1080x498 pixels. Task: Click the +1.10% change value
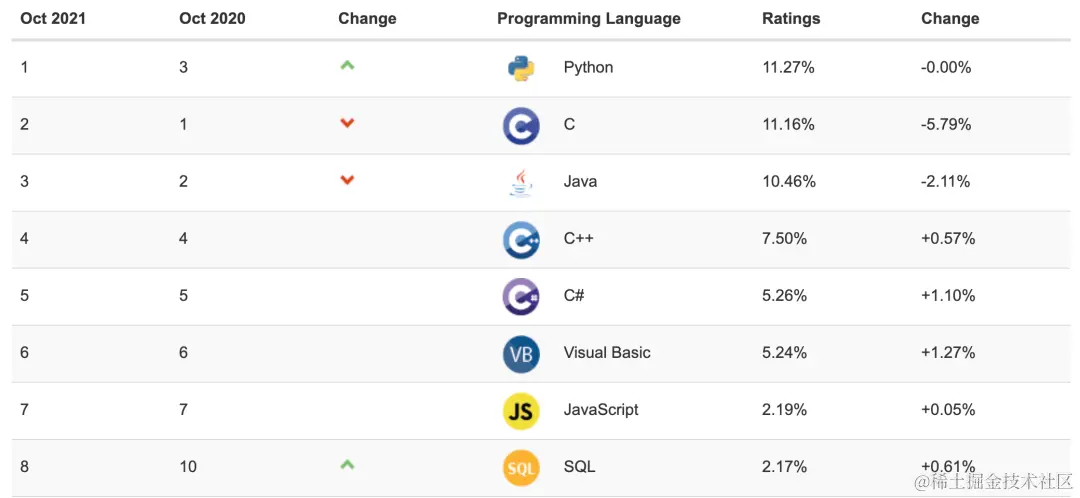coord(948,296)
